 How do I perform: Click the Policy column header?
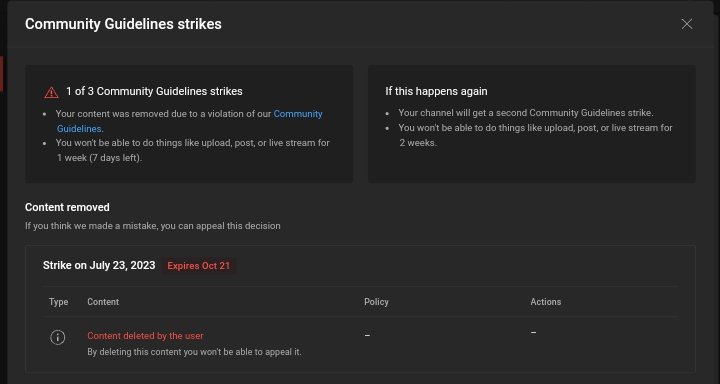click(376, 302)
